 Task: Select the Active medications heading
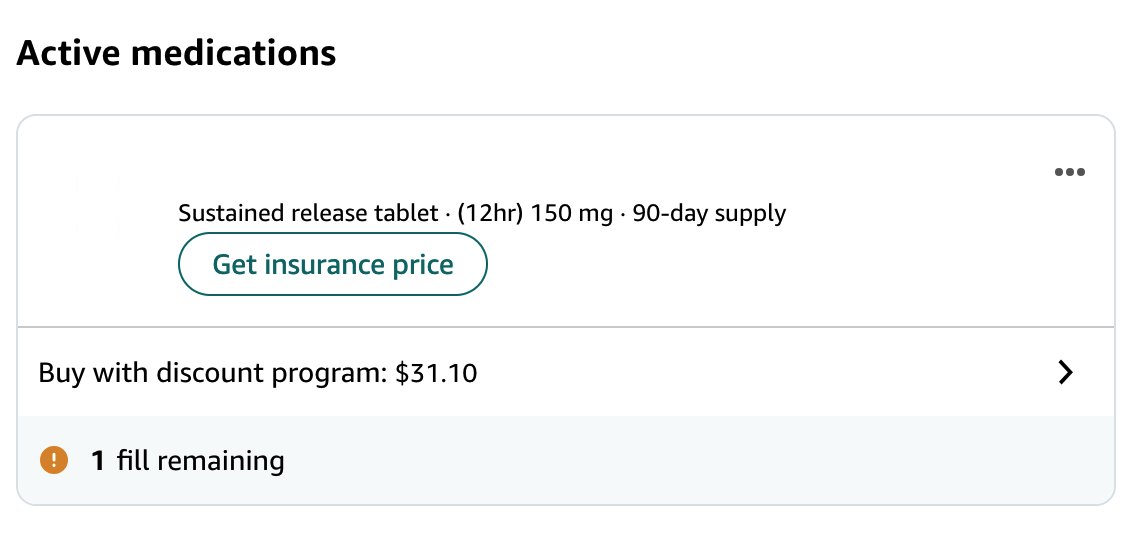pos(176,53)
